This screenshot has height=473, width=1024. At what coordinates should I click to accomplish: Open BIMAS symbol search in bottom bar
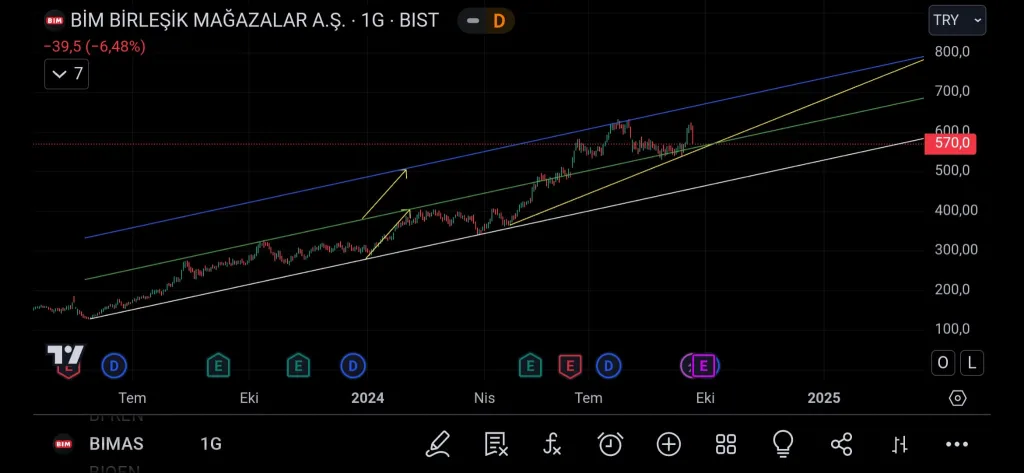click(x=116, y=444)
